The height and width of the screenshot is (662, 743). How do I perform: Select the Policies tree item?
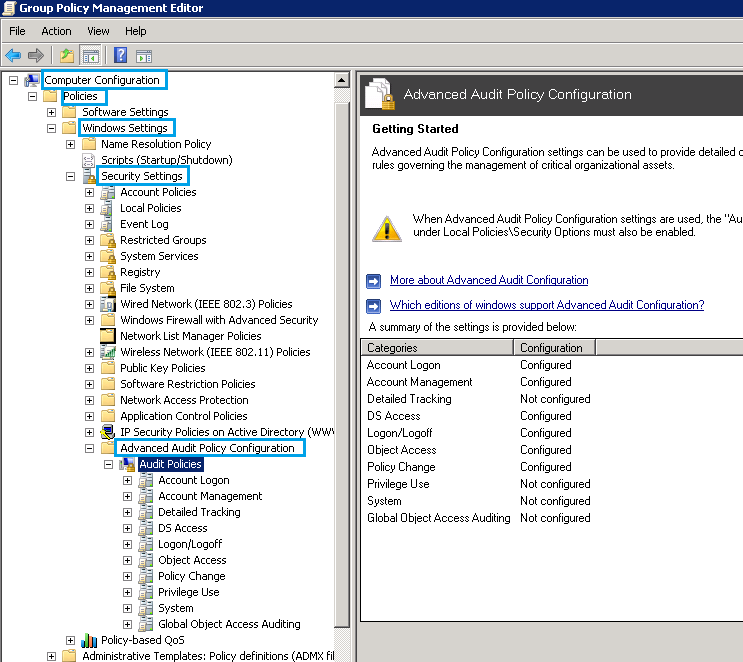tap(80, 96)
